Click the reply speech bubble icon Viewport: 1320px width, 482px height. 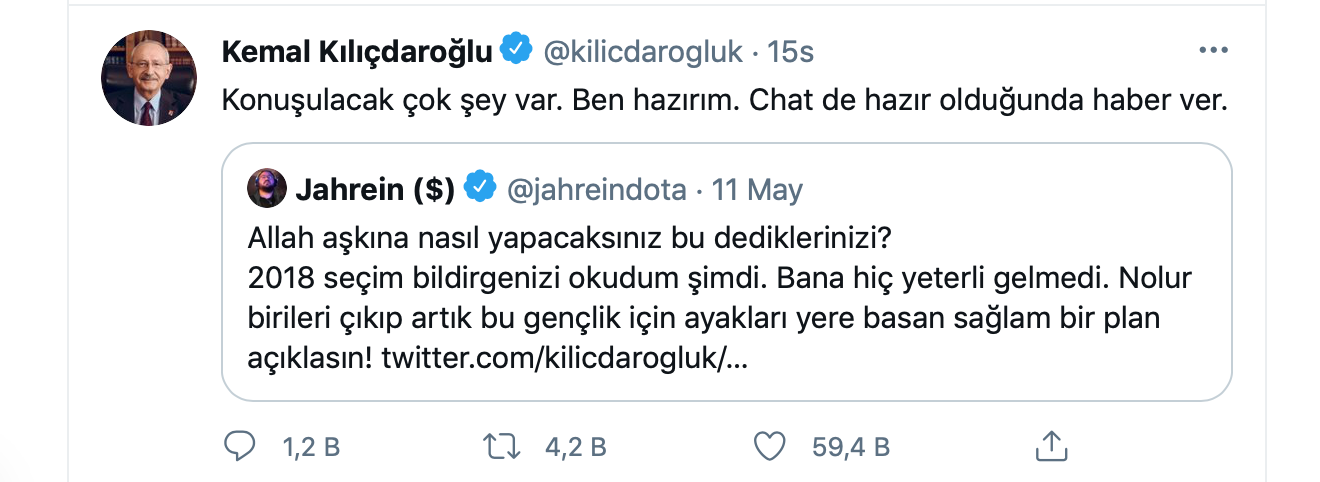tap(240, 446)
